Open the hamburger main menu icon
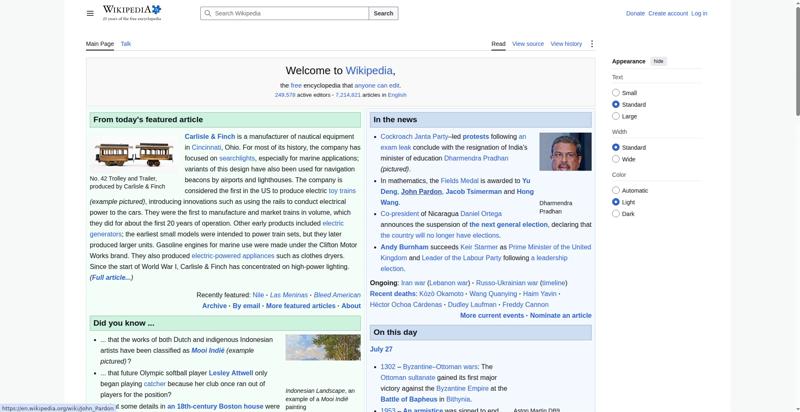 pyautogui.click(x=90, y=13)
